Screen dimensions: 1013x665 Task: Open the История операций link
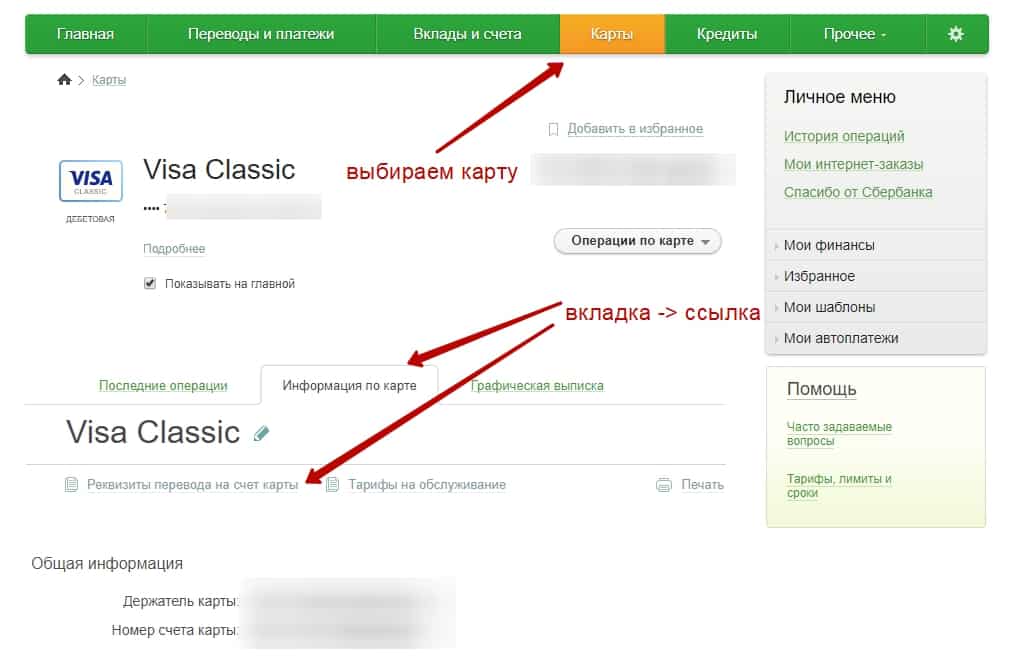[x=844, y=136]
